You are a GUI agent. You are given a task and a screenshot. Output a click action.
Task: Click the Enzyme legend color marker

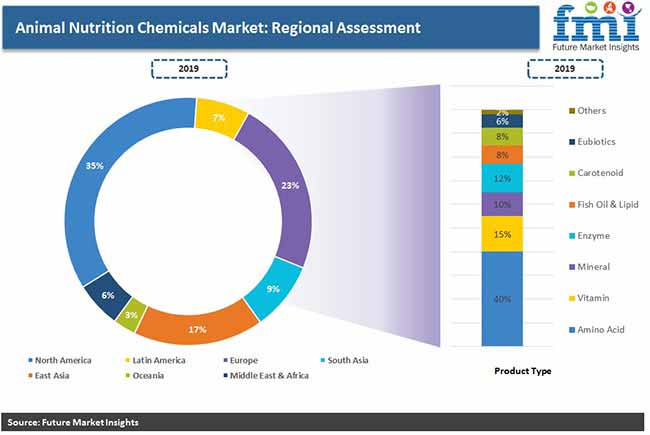[572, 236]
